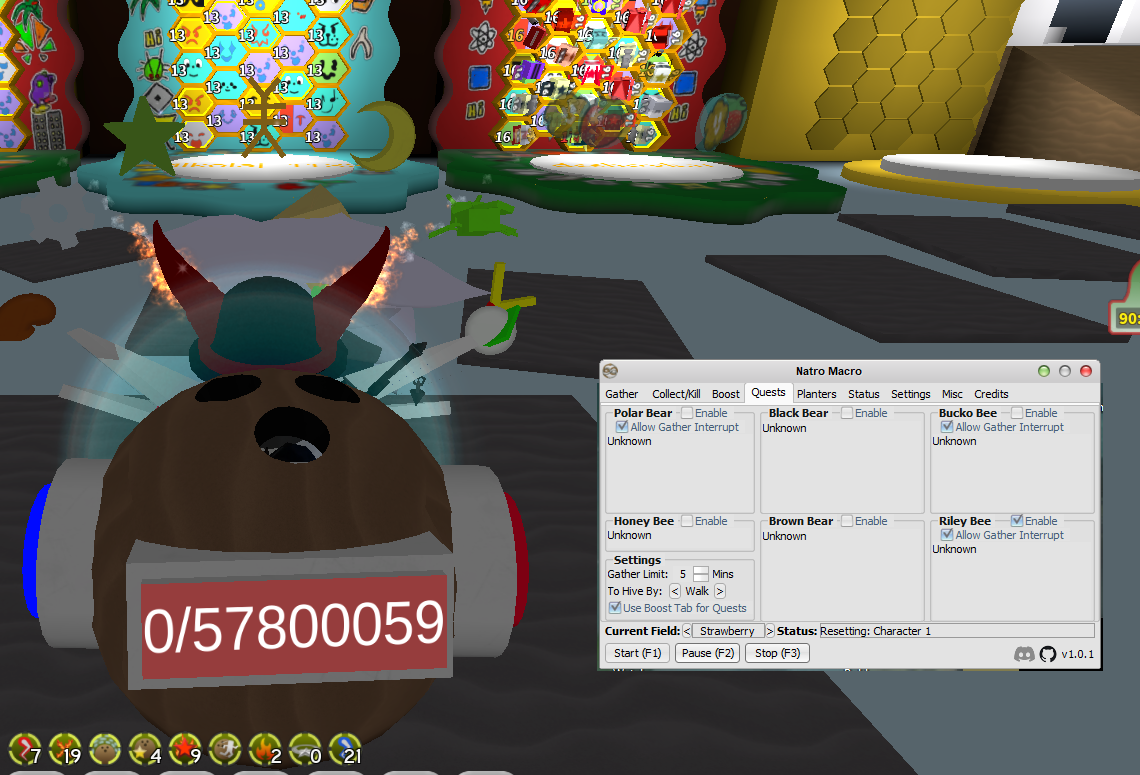Switch to the Boost tab
The height and width of the screenshot is (775, 1140).
[x=726, y=394]
